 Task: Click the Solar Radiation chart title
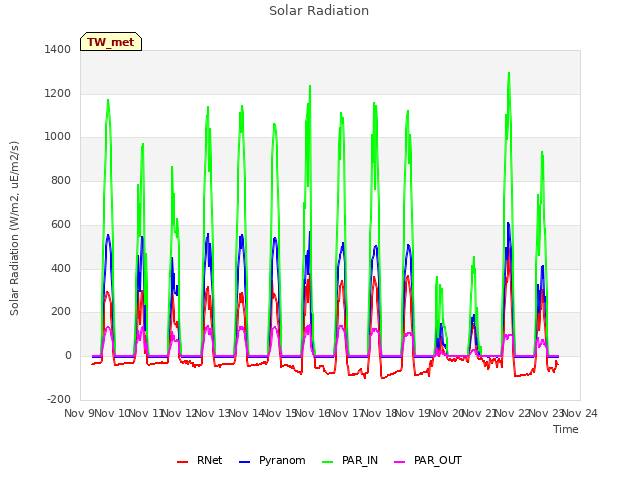tap(319, 11)
